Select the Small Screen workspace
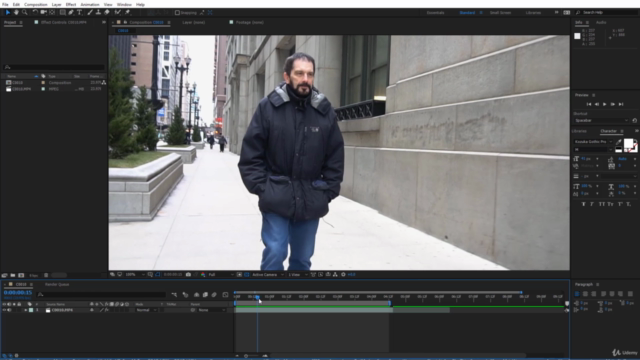This screenshot has height=360, width=640. coord(500,13)
